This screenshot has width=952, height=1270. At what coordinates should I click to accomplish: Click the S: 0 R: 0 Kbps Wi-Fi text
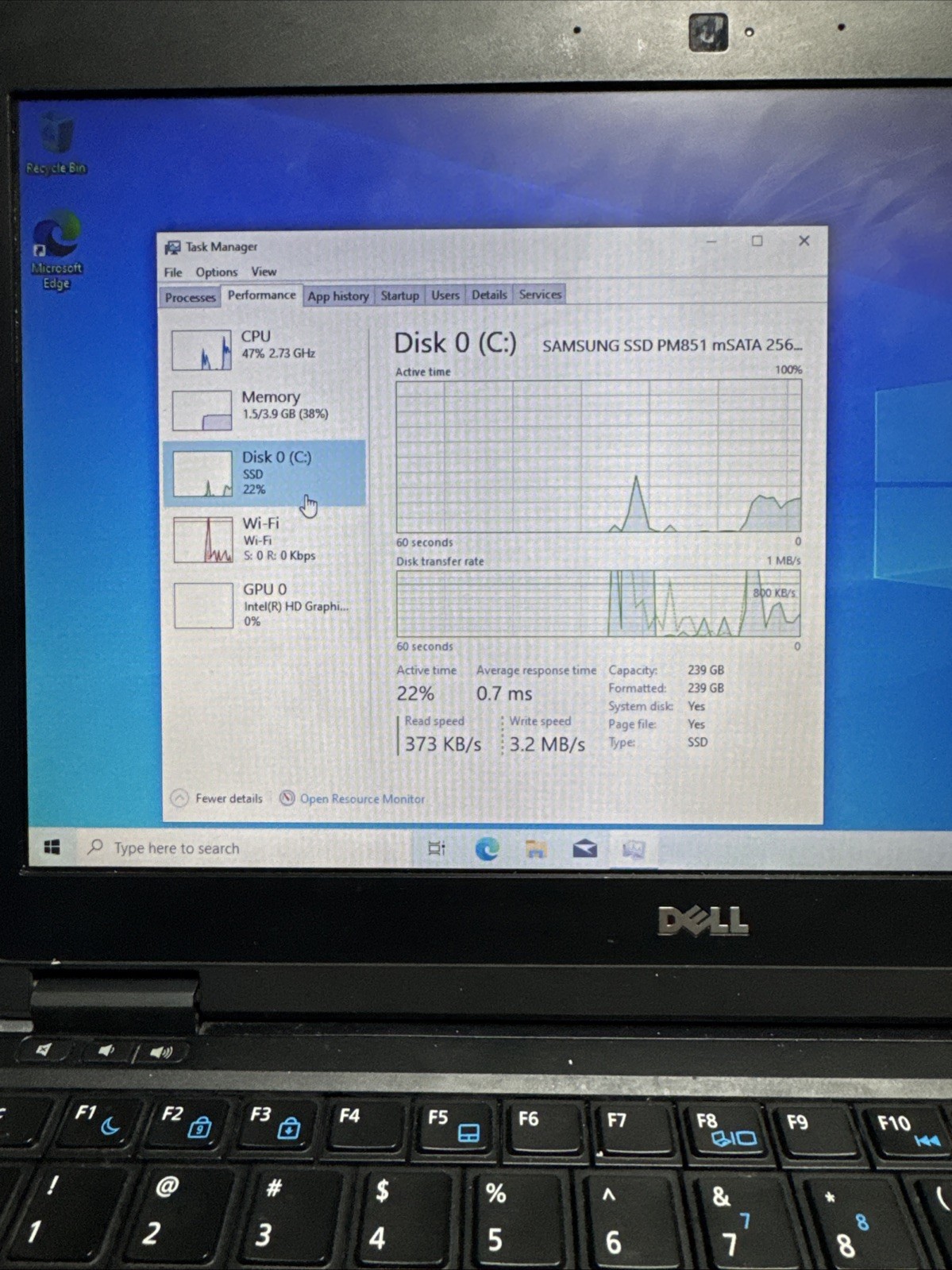pos(279,555)
